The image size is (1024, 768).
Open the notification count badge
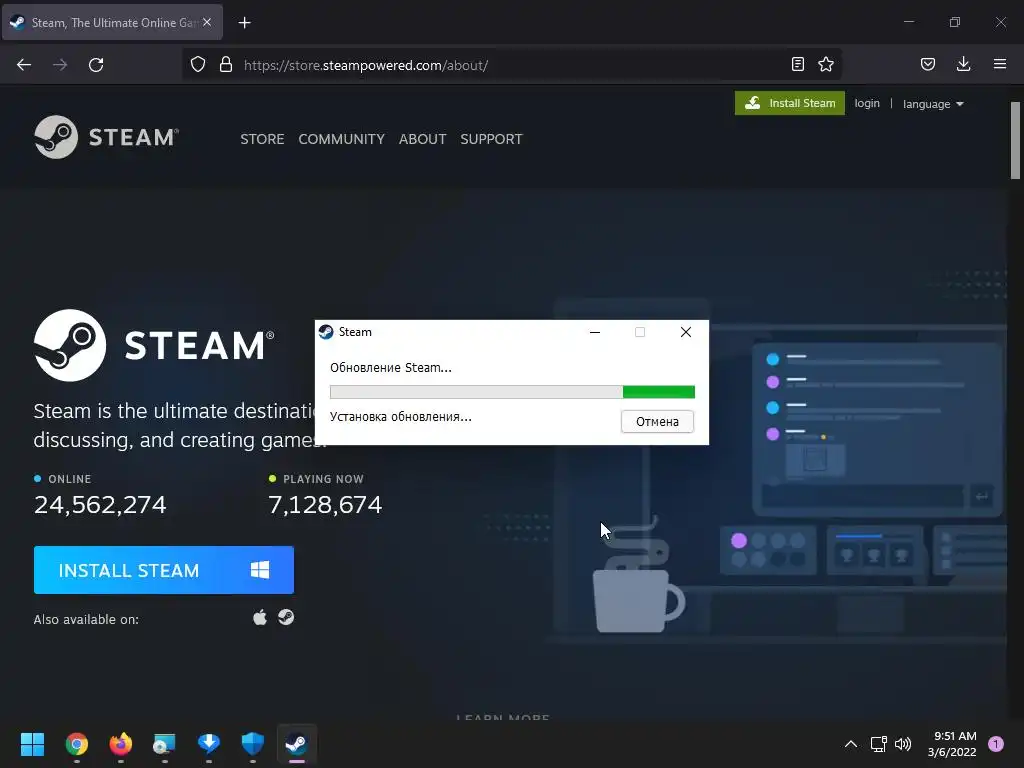coord(996,744)
